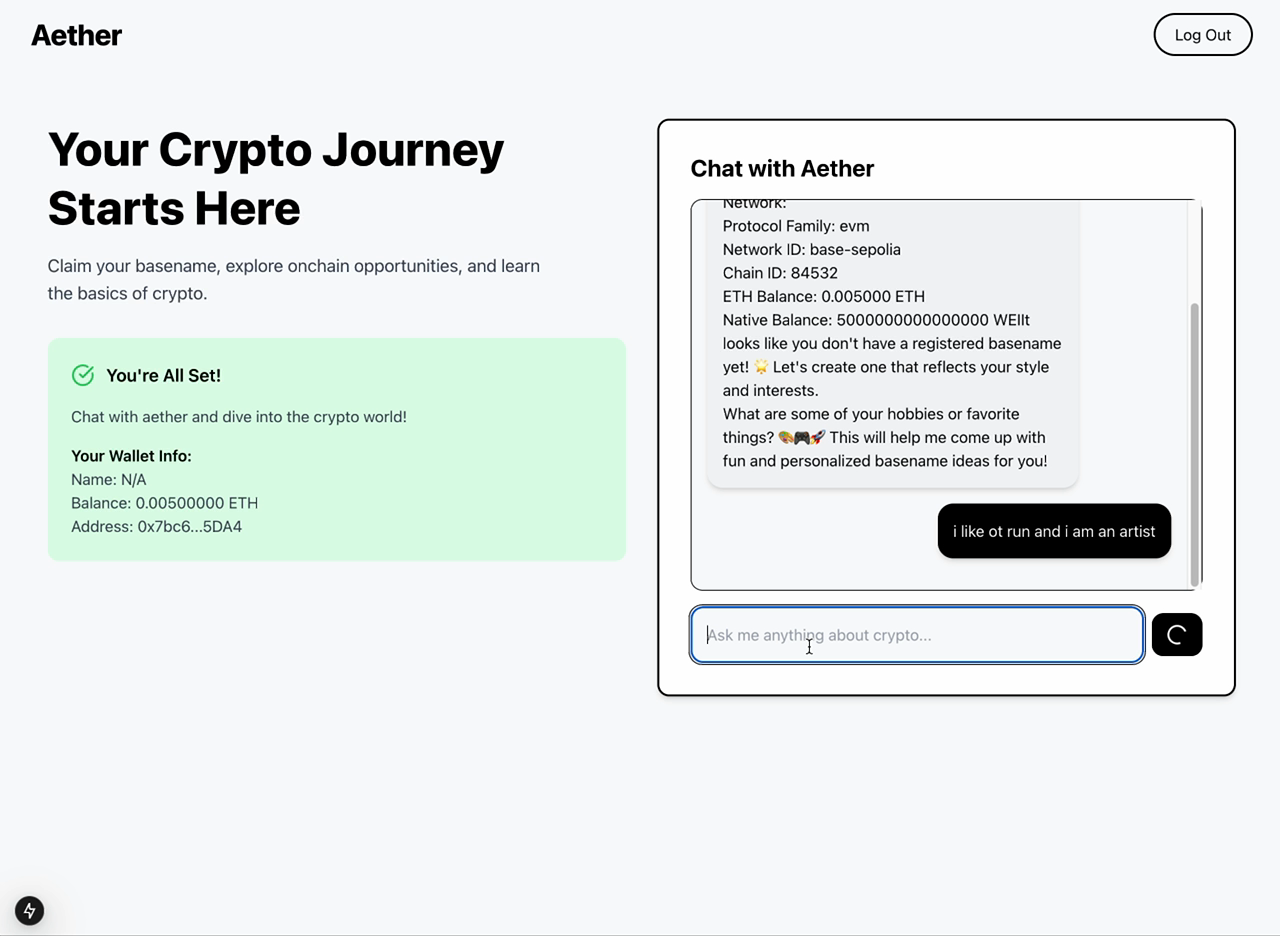This screenshot has height=936, width=1280.
Task: Click the loading spinner send button
Action: [x=1177, y=635]
